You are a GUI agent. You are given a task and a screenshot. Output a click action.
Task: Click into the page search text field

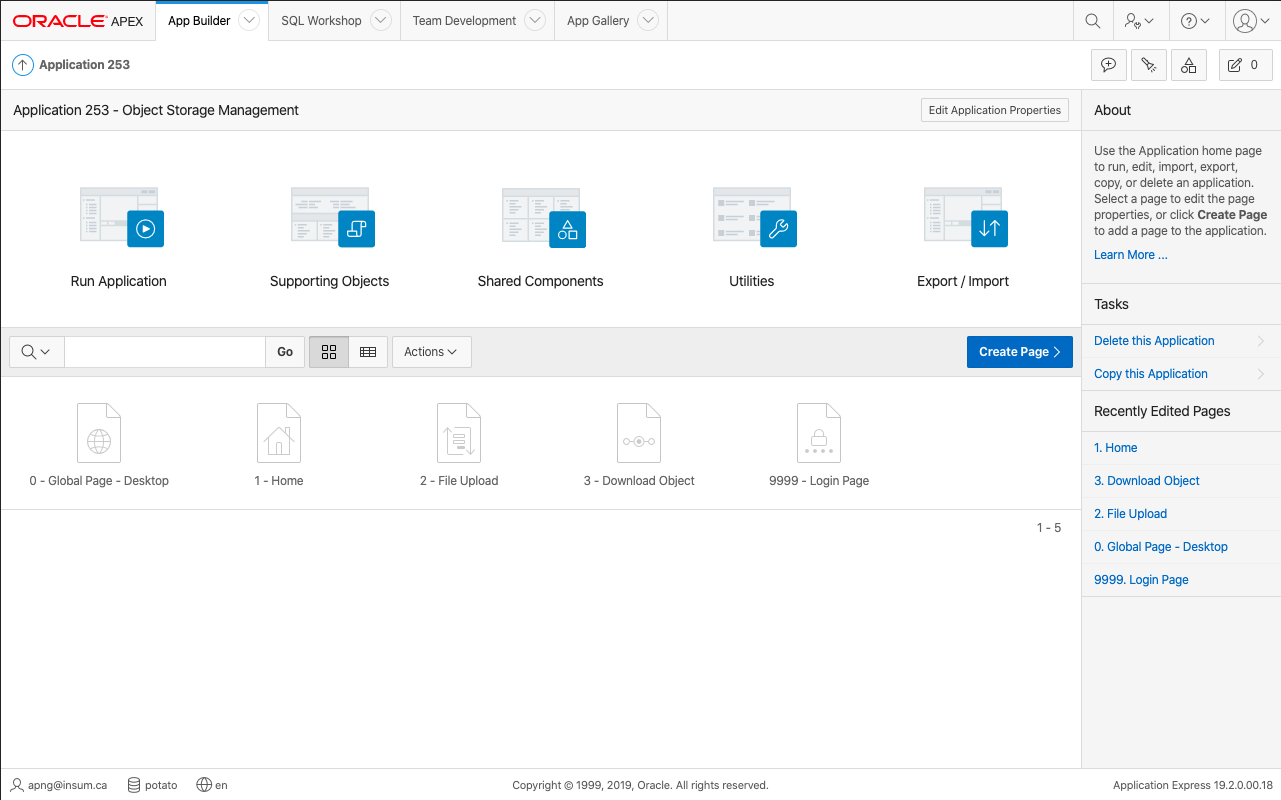(x=164, y=352)
